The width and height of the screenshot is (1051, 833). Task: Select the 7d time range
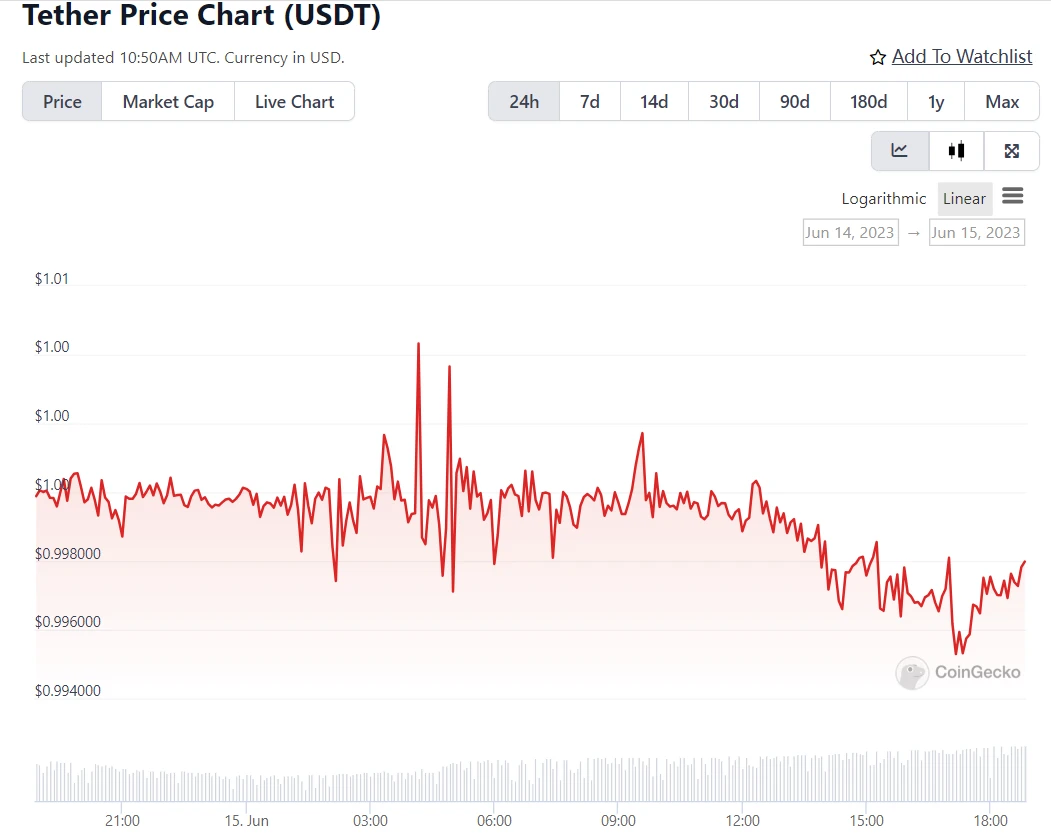tap(590, 102)
